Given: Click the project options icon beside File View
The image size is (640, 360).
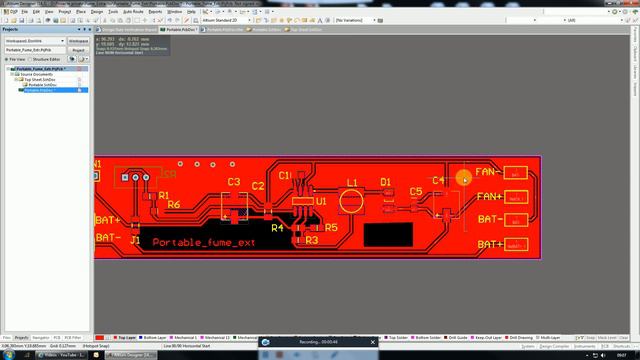Looking at the screenshot, I should pos(72,59).
